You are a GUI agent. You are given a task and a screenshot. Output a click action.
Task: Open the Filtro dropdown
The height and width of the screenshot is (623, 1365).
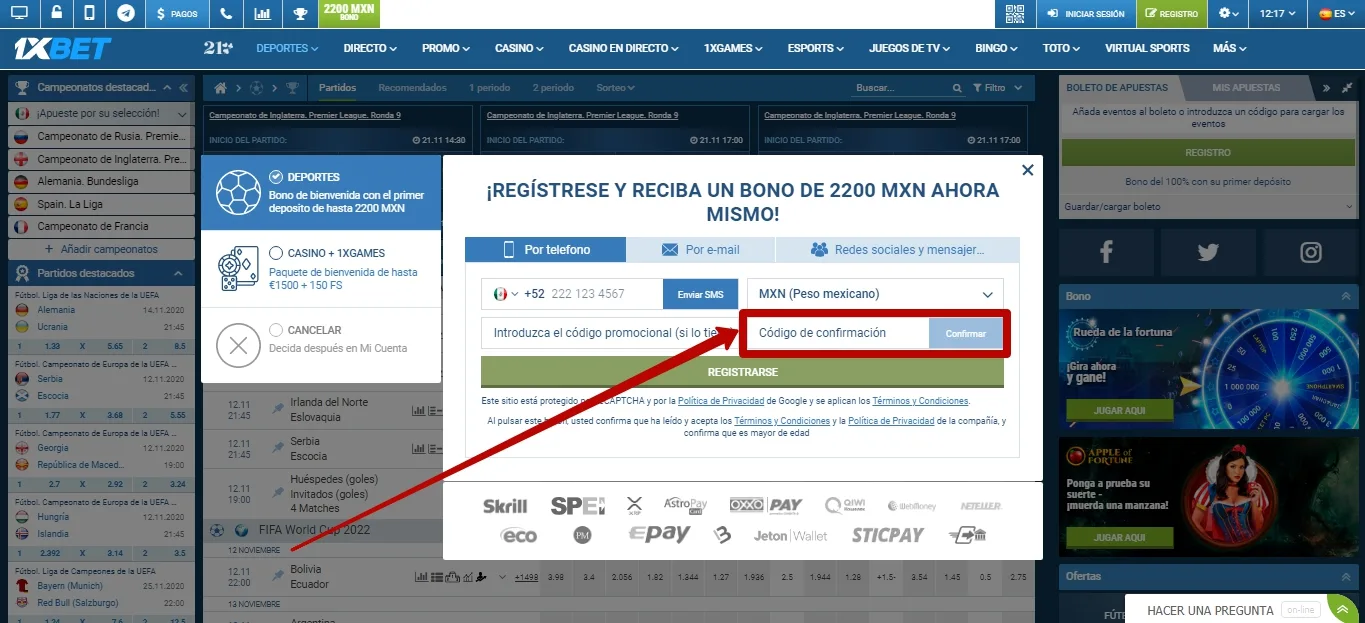(997, 88)
